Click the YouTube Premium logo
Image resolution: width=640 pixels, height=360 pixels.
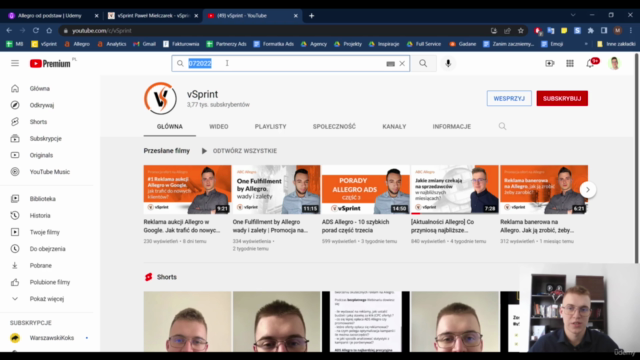pyautogui.click(x=50, y=63)
